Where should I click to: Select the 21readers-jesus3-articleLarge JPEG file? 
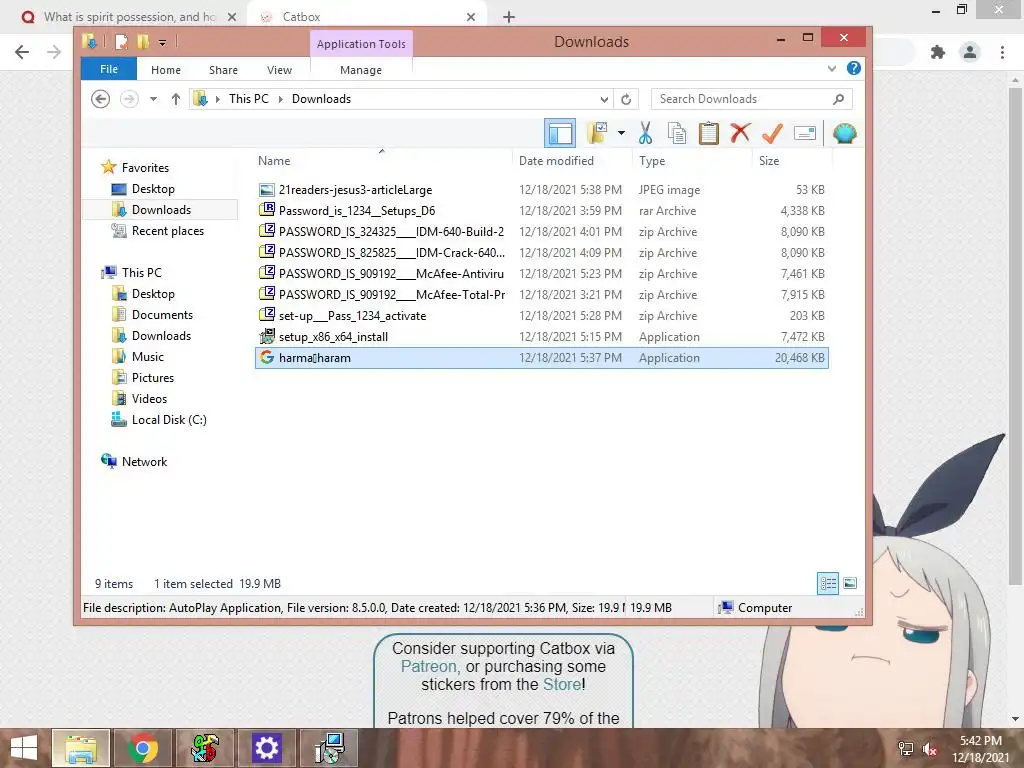click(542, 189)
